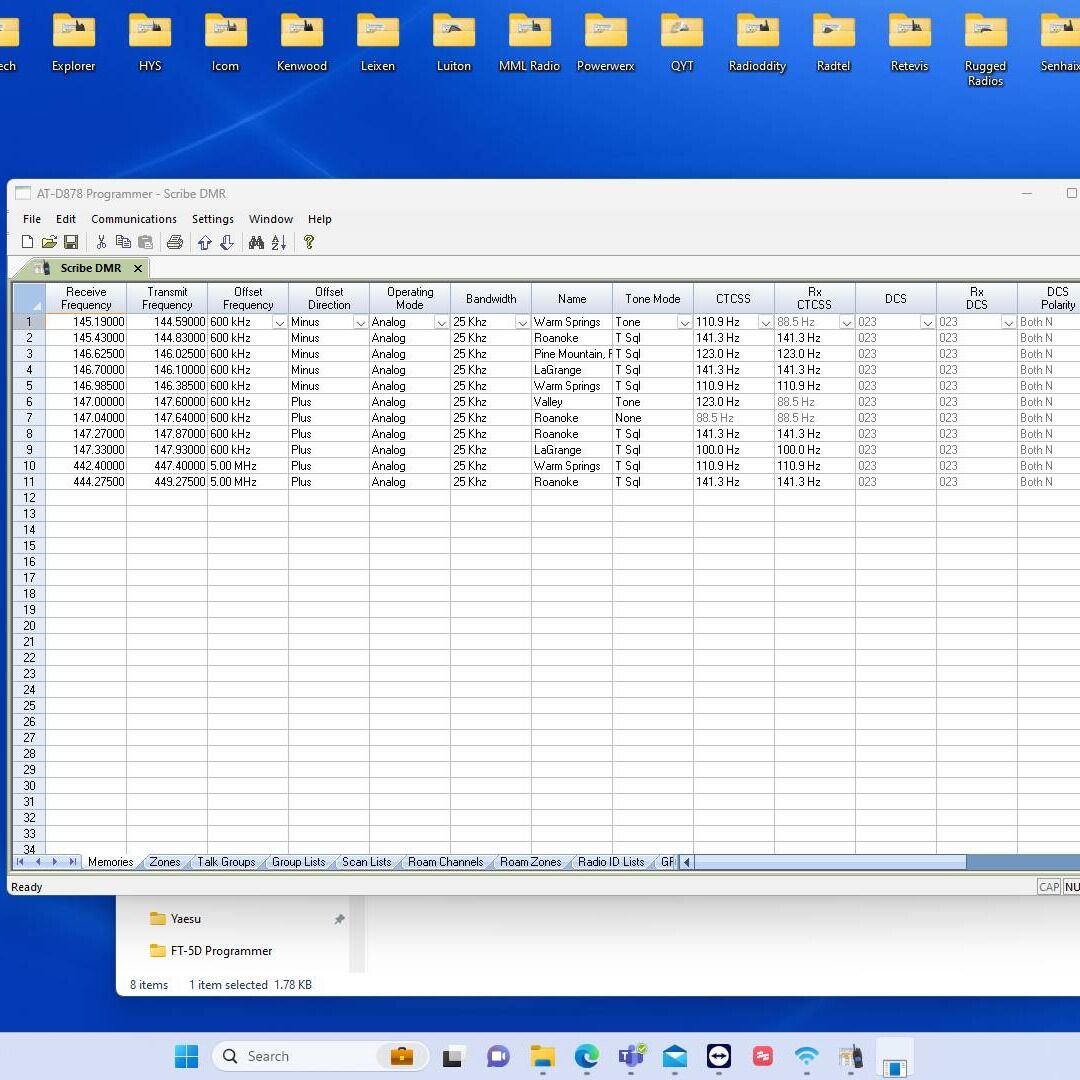Print the memory list with printer icon
Image resolution: width=1080 pixels, height=1080 pixels.
coord(175,242)
